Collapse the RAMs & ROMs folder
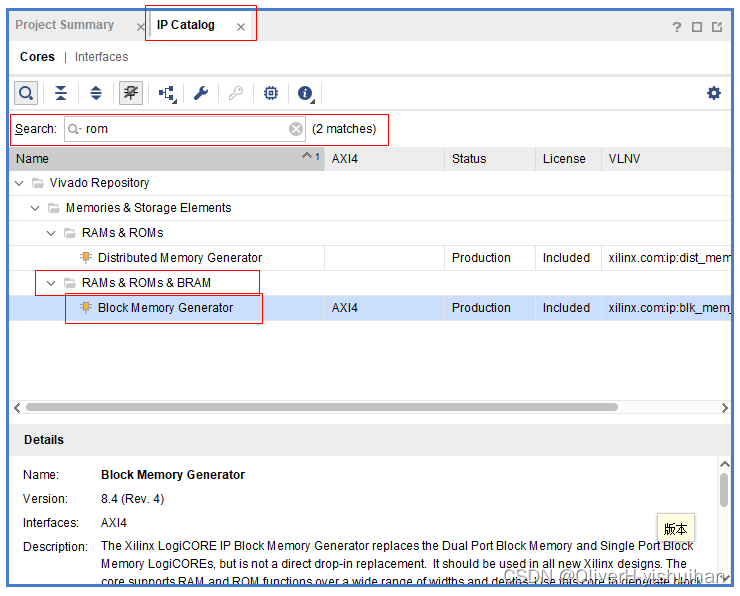 pyautogui.click(x=51, y=233)
